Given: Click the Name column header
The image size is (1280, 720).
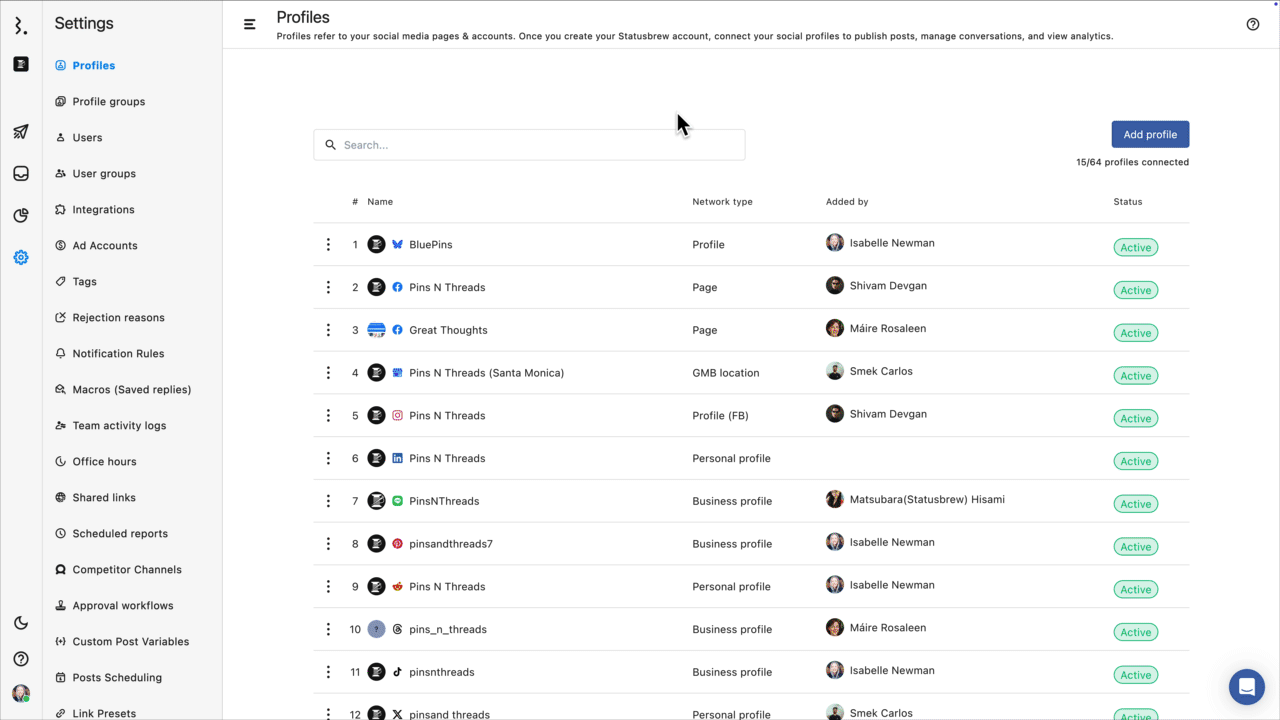Looking at the screenshot, I should (x=380, y=202).
